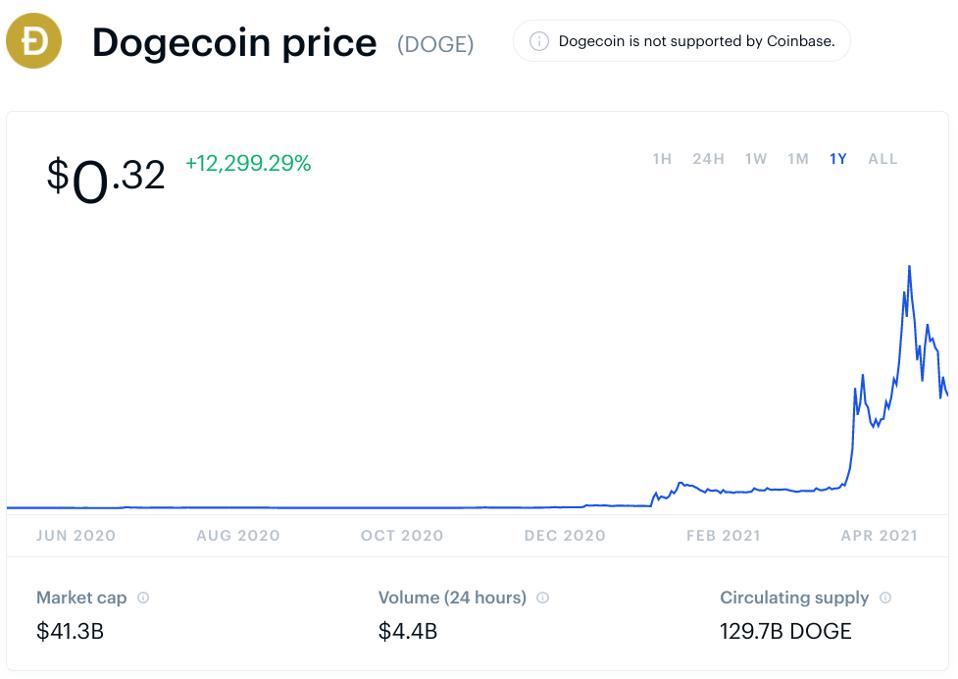The width and height of the screenshot is (958, 679).
Task: Click the JUN 2020 axis label
Action: click(x=76, y=536)
